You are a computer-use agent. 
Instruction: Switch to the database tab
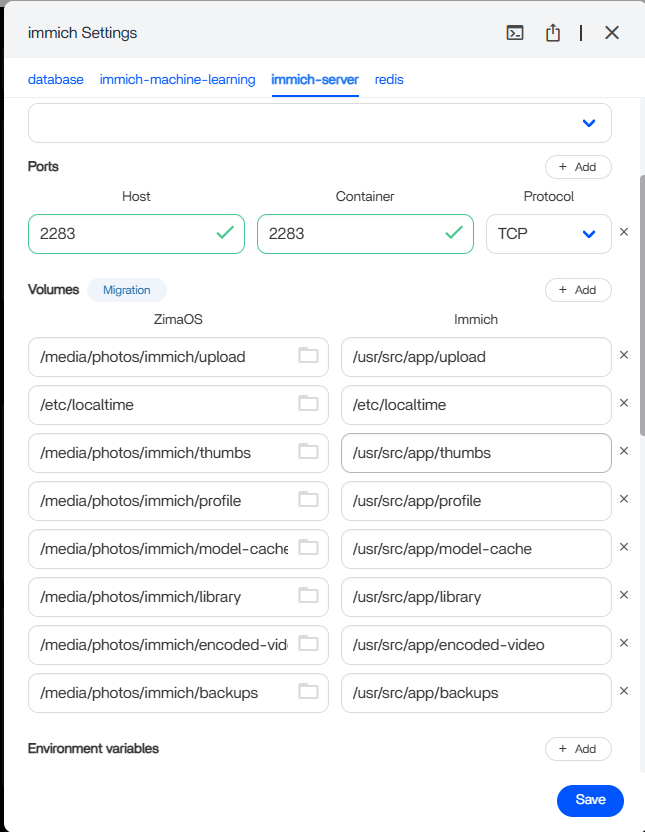(x=56, y=80)
